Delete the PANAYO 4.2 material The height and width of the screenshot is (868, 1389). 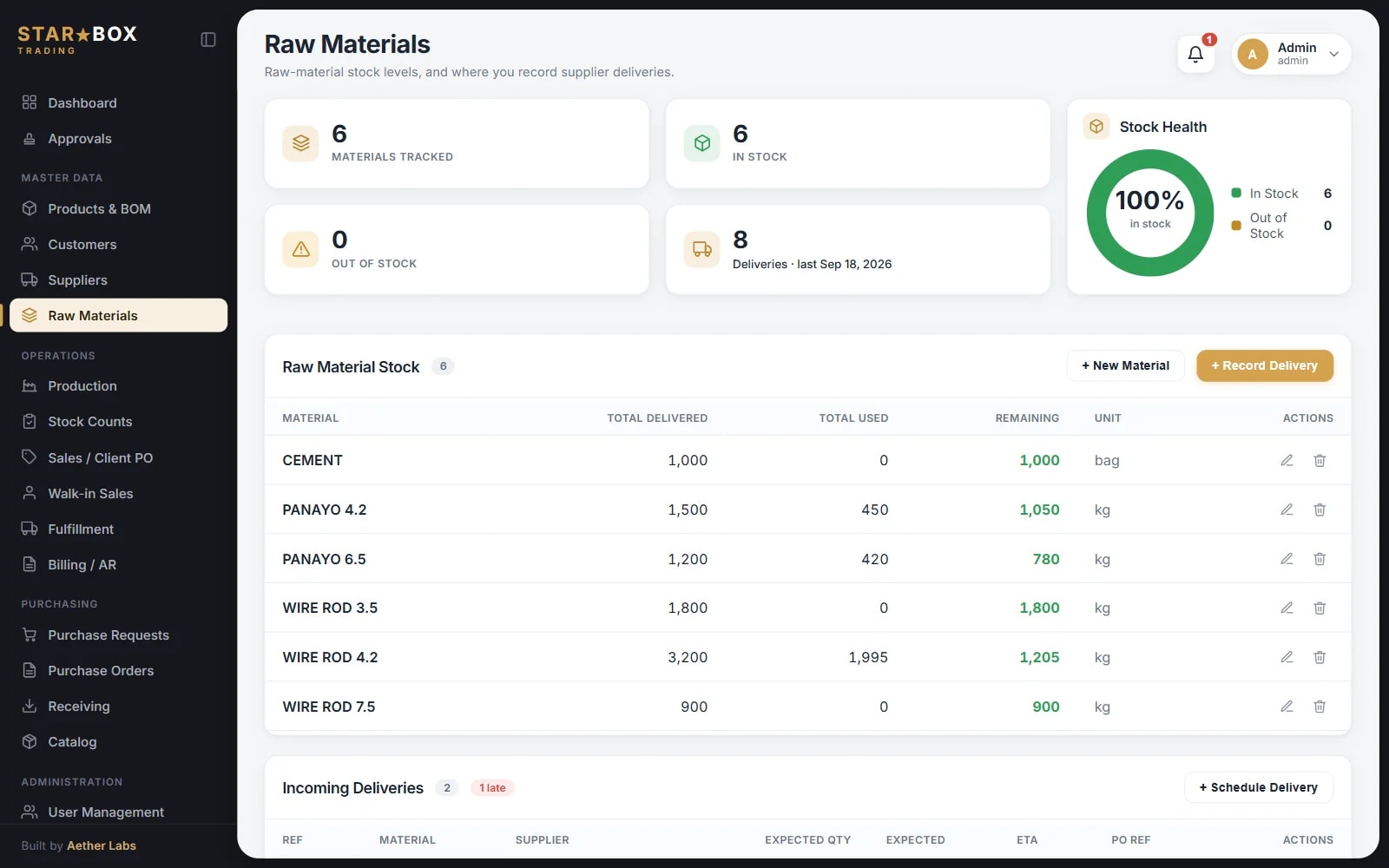click(x=1320, y=510)
